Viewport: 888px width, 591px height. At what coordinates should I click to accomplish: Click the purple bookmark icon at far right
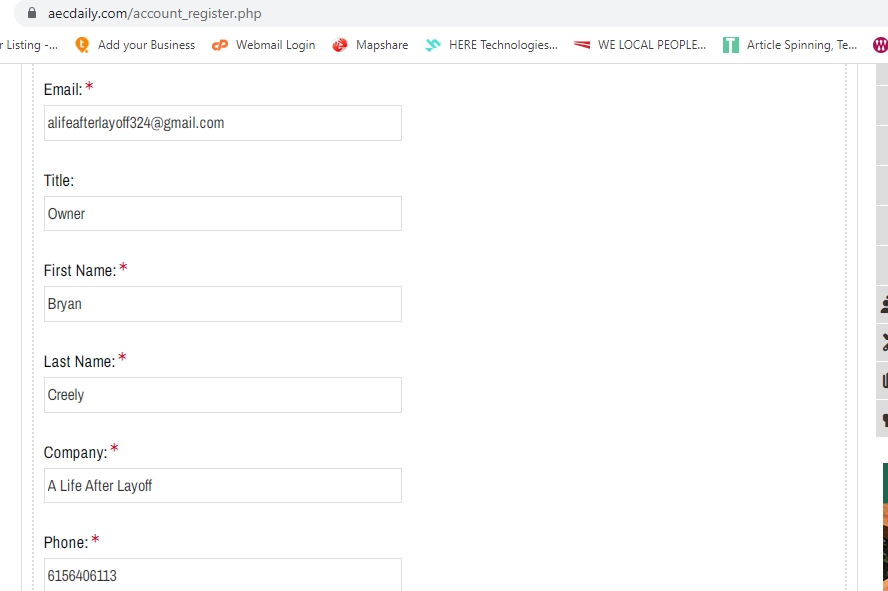[880, 45]
